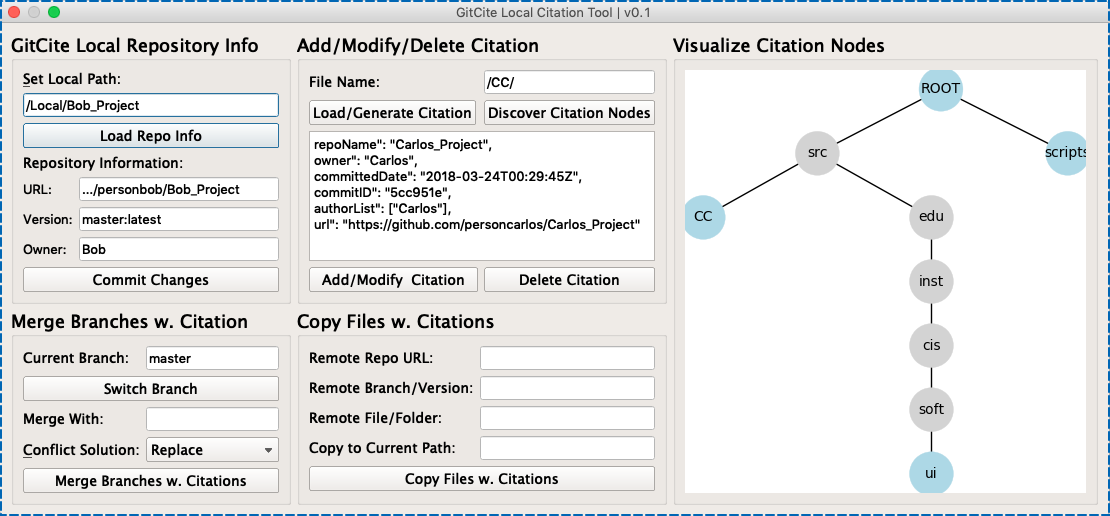Click the cis node in the graph
Screen dimensions: 1110x516
[x=931, y=346]
